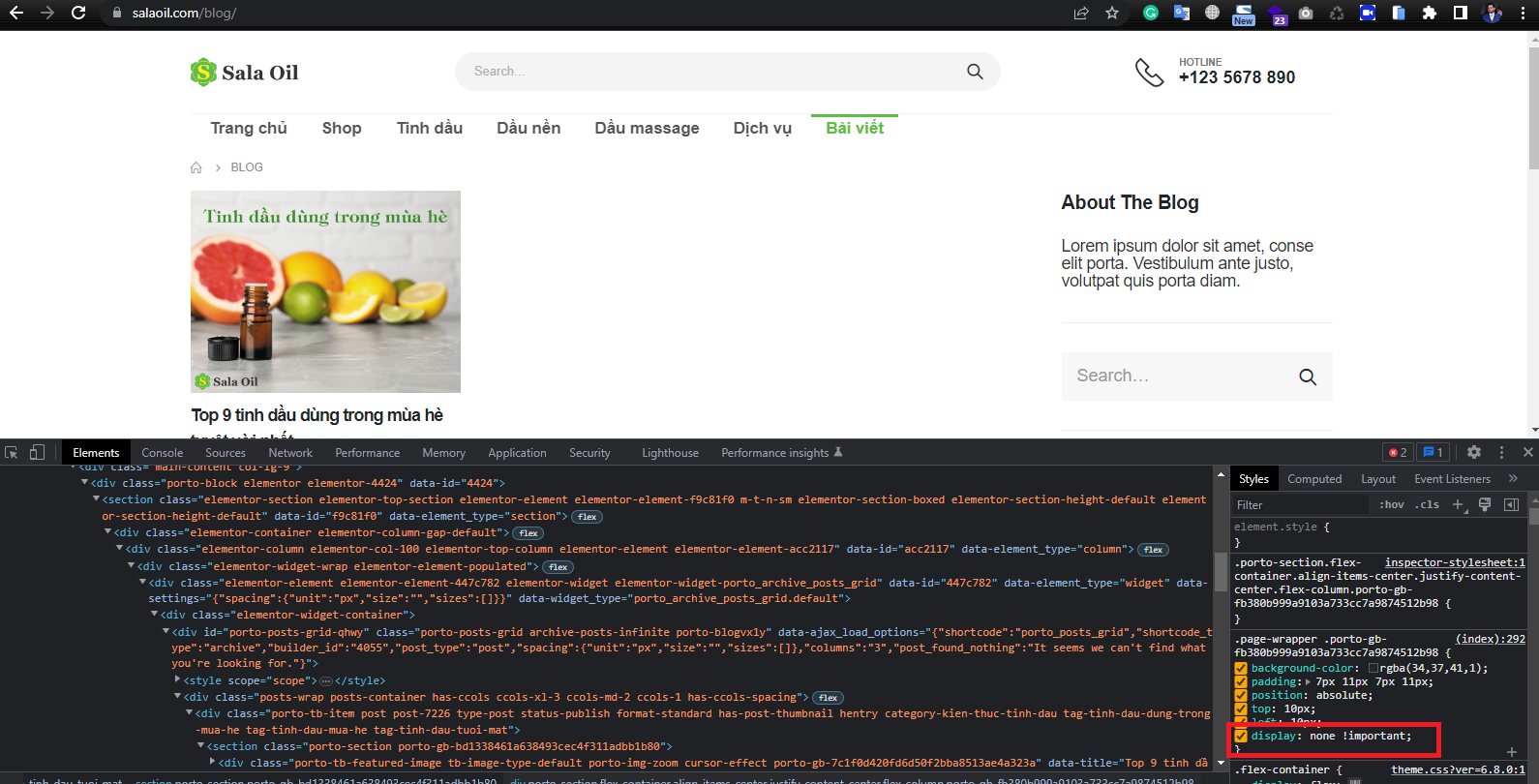This screenshot has width=1539, height=784.
Task: Collapse the posts-wrap posts-container div node
Action: [177, 697]
